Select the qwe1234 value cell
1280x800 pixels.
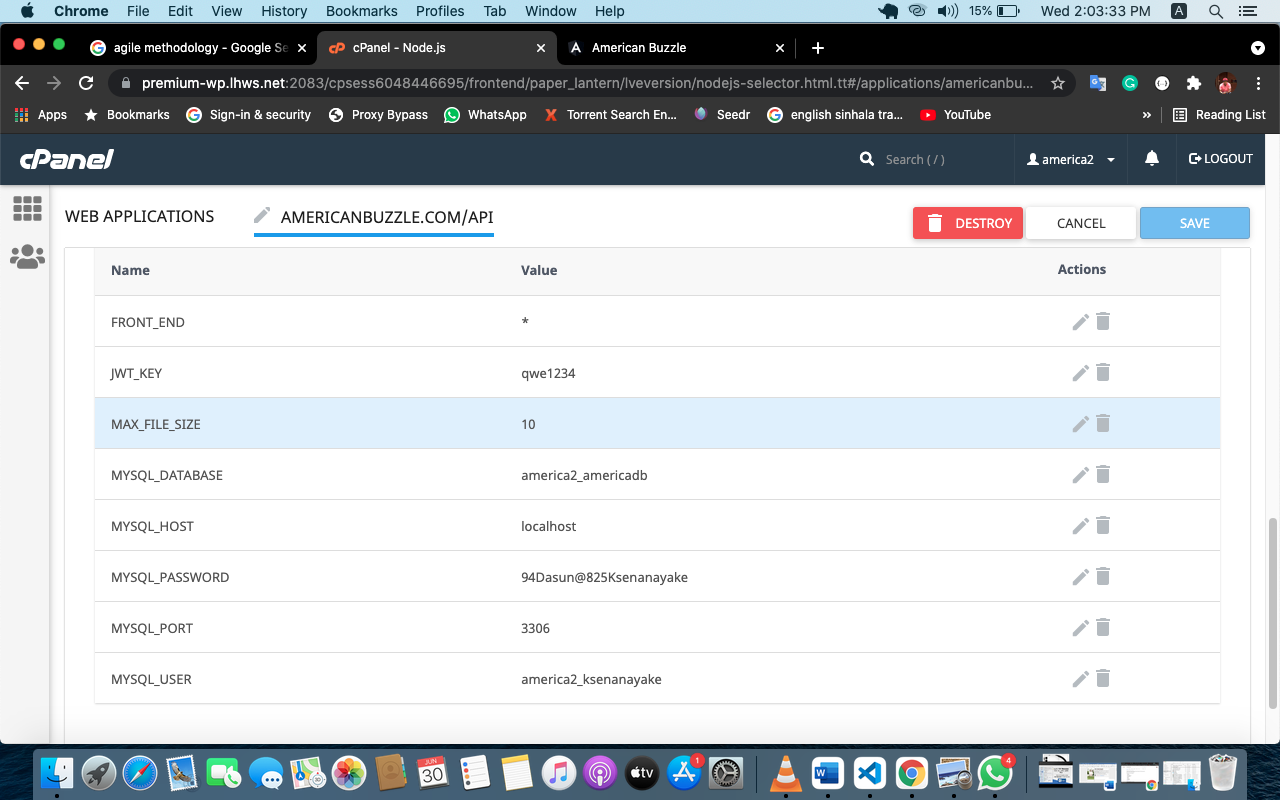[x=548, y=373]
